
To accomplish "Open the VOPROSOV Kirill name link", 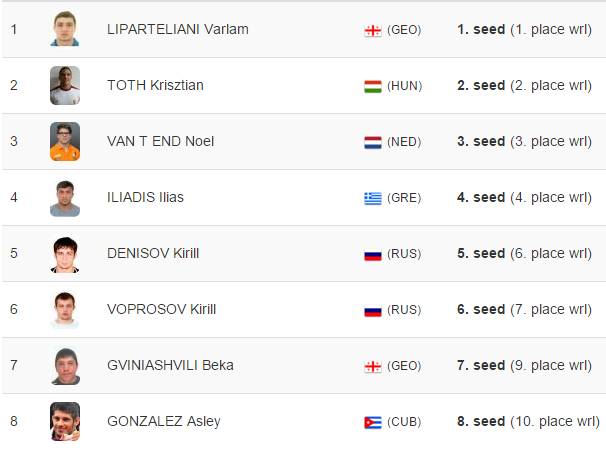I will click(x=162, y=310).
